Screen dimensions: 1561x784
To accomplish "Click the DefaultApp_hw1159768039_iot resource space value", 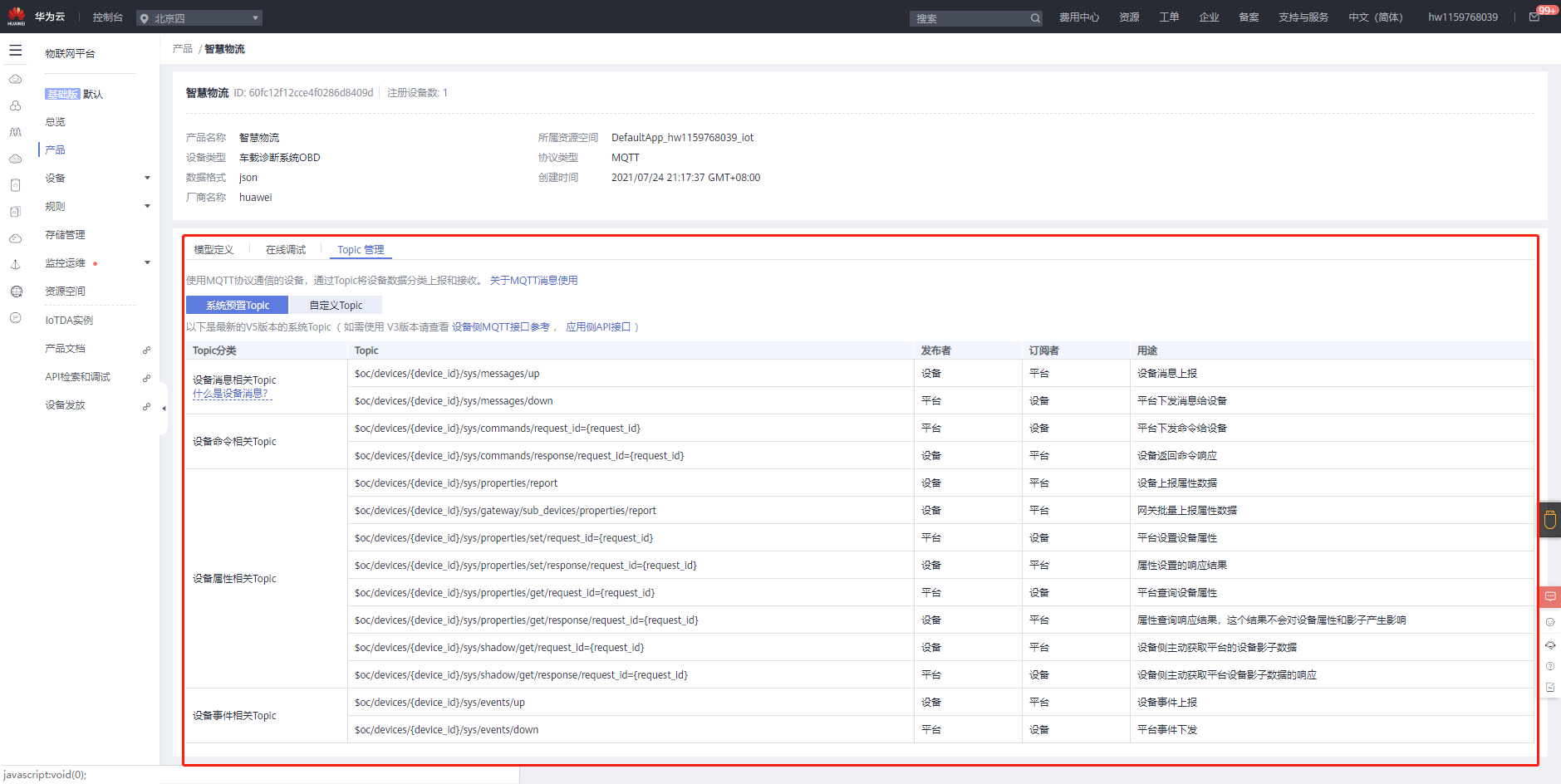I will [682, 138].
